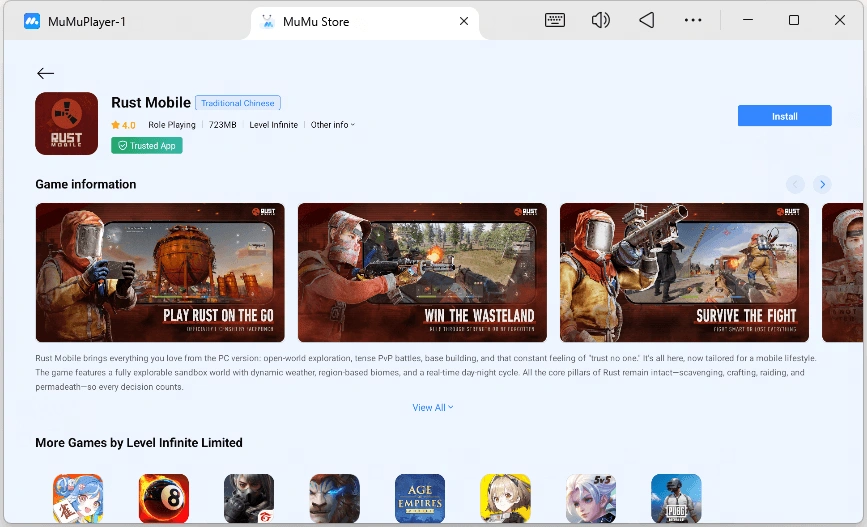Open the keyboard mapping icon in title bar
This screenshot has width=867, height=527.
click(555, 20)
